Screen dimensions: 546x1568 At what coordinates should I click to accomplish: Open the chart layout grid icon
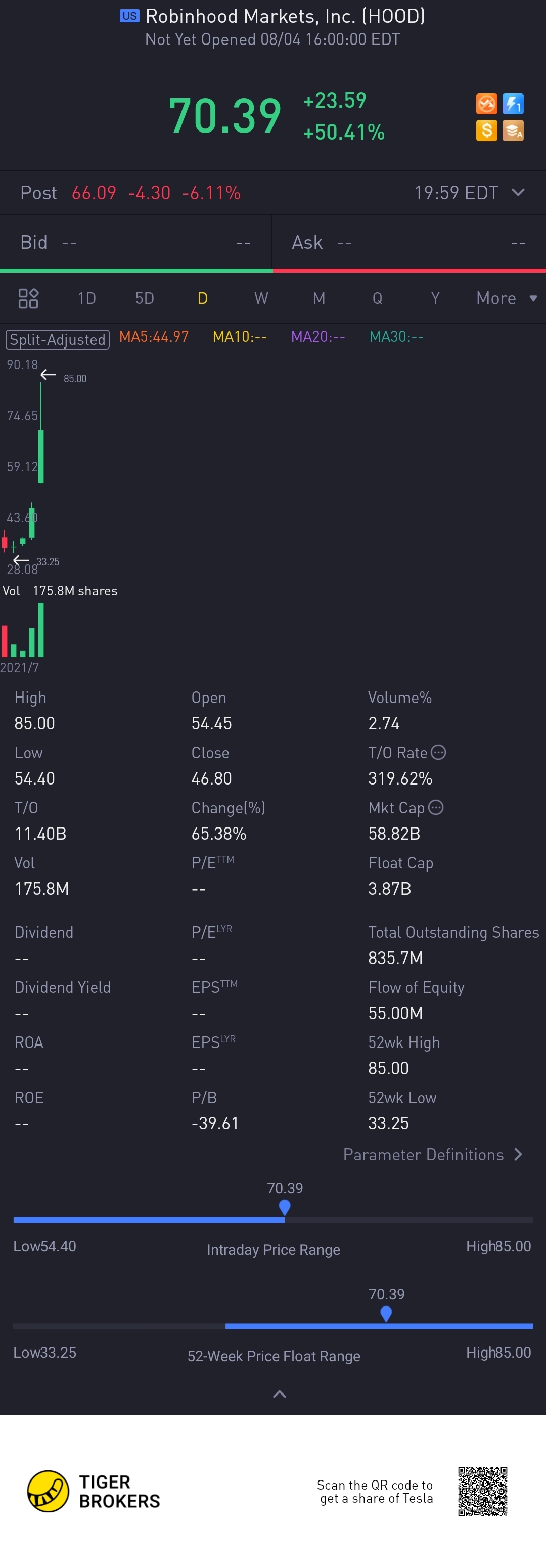(x=29, y=298)
